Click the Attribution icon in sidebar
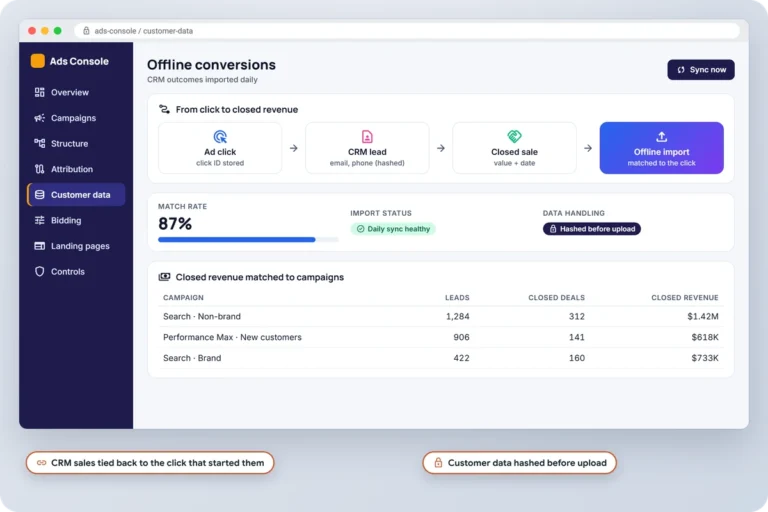The height and width of the screenshot is (512, 768). click(x=40, y=169)
